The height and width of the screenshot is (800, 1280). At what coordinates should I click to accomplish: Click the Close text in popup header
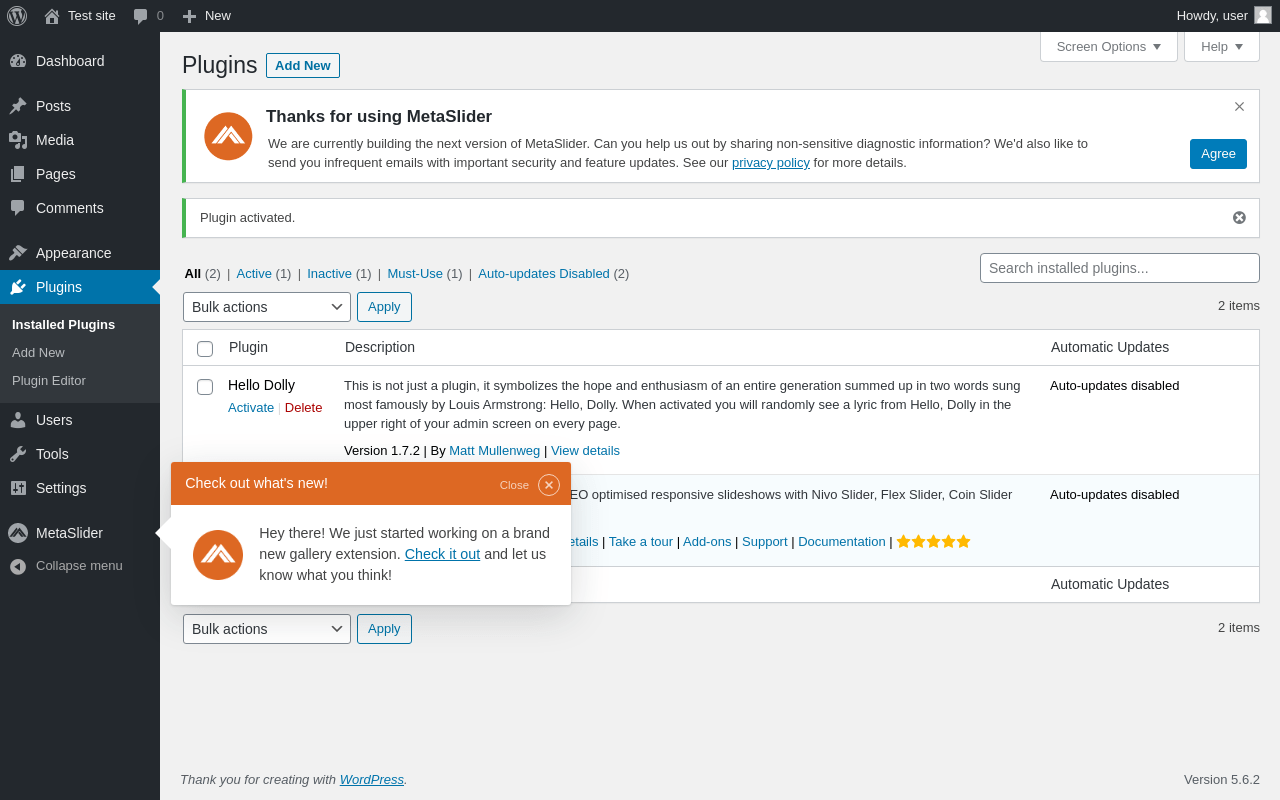[x=514, y=485]
